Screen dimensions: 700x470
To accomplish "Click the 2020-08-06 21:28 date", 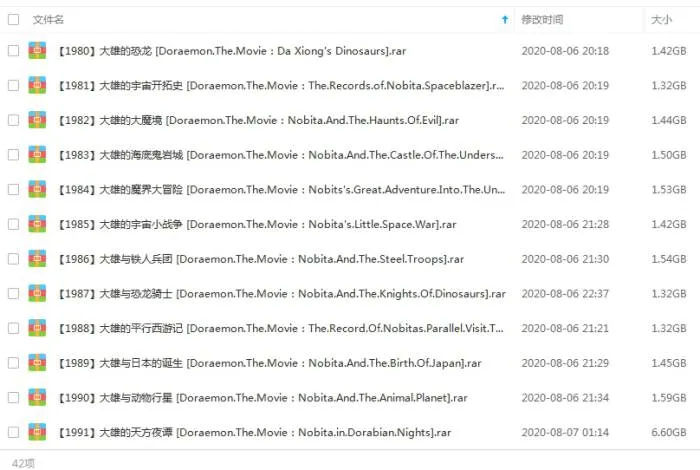I will pos(565,224).
